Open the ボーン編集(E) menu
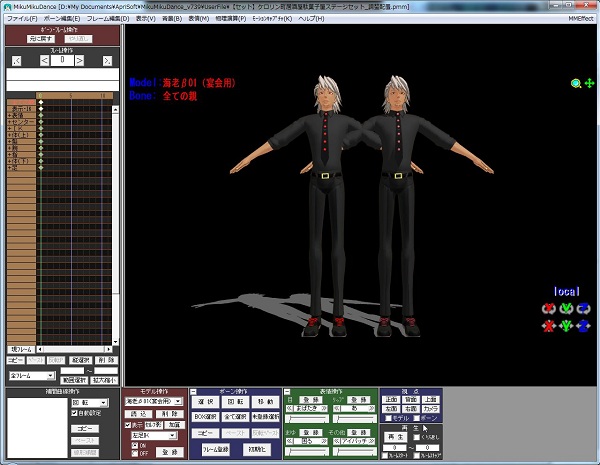Image resolution: width=600 pixels, height=465 pixels. pyautogui.click(x=62, y=18)
